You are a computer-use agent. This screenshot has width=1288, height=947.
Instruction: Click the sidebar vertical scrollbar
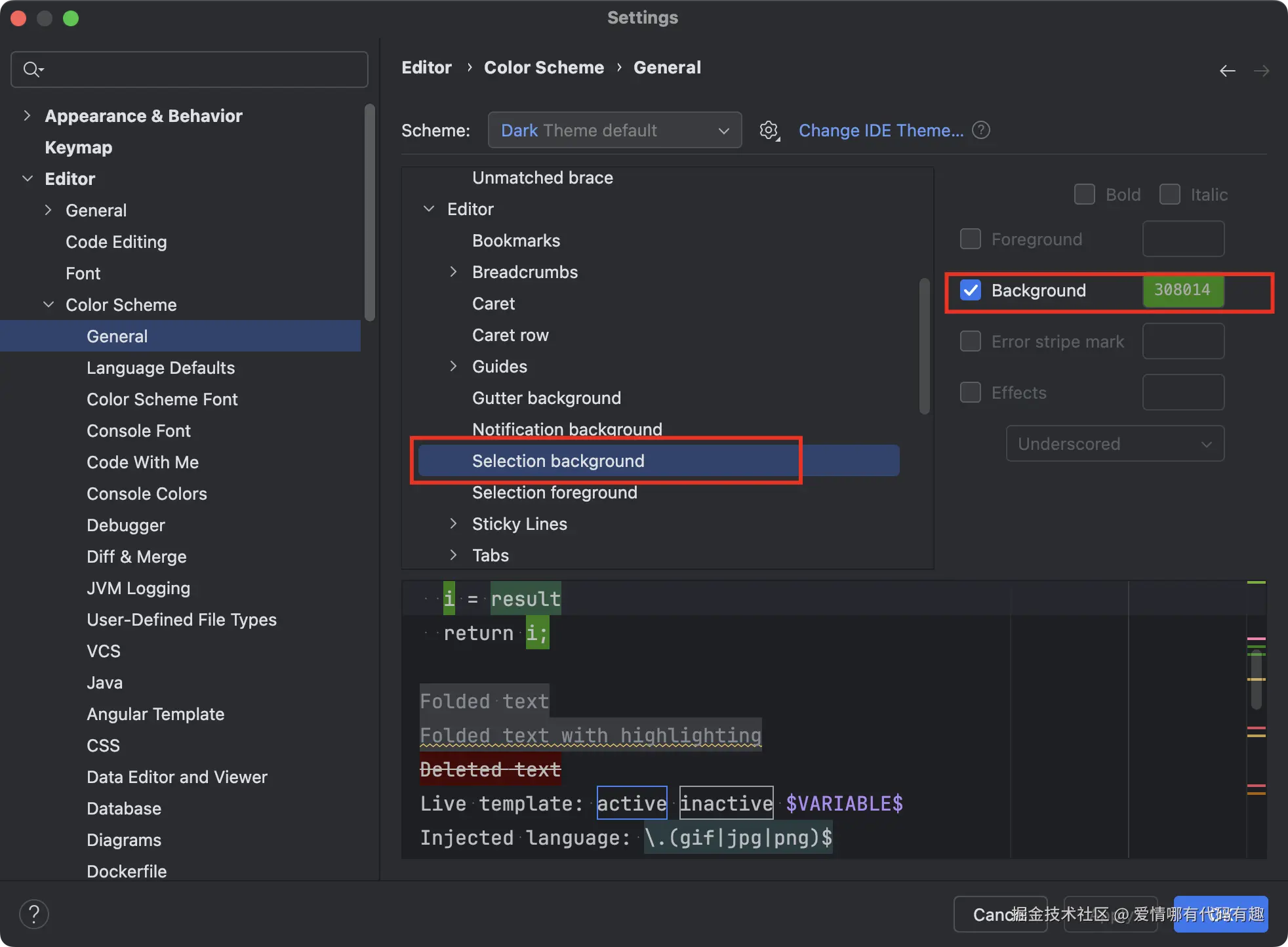(x=370, y=213)
